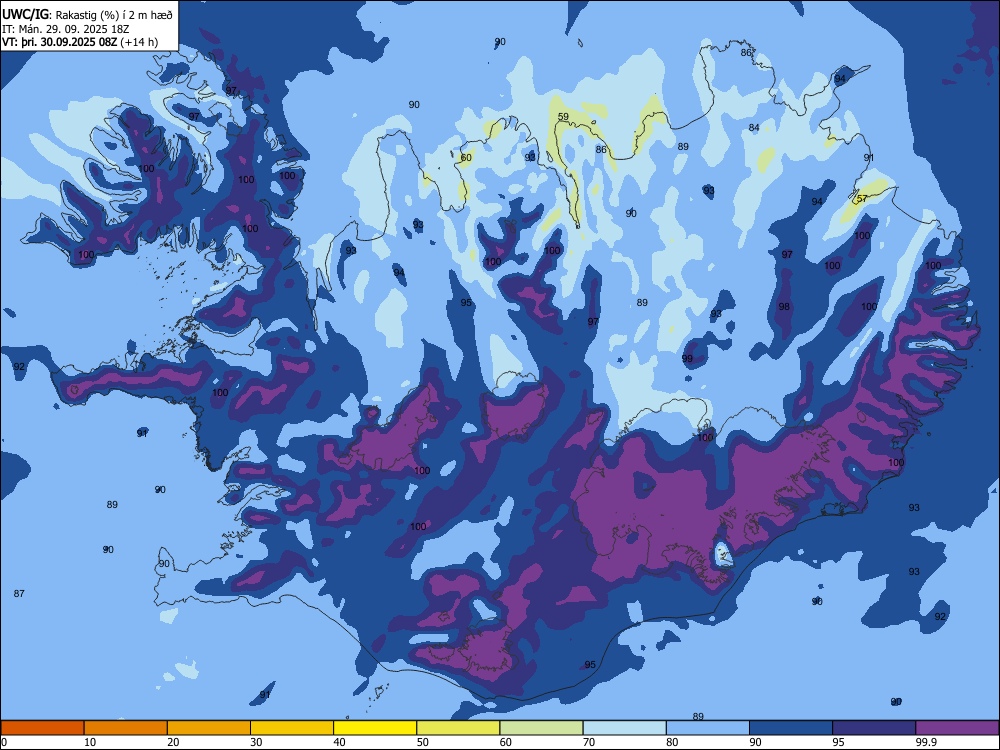Screen dimensions: 1000x750
Task: Click the 80–90 light blue legend swatch
Action: (x=708, y=728)
